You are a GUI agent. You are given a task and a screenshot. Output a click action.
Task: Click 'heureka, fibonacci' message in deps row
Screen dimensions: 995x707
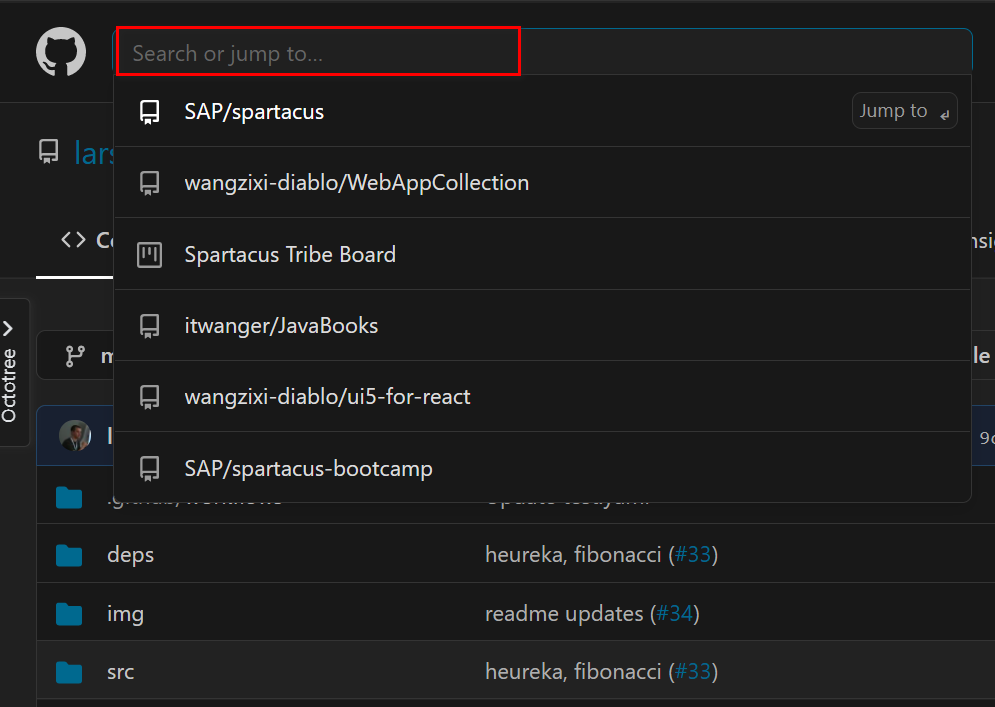click(573, 555)
